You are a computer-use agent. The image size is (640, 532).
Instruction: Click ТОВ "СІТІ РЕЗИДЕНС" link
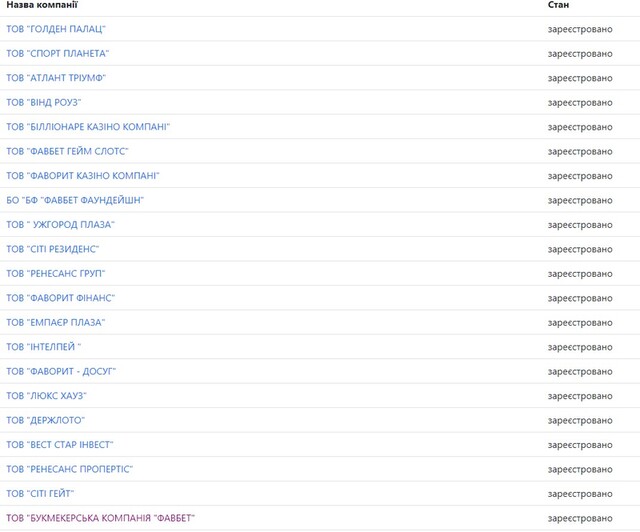click(x=53, y=249)
